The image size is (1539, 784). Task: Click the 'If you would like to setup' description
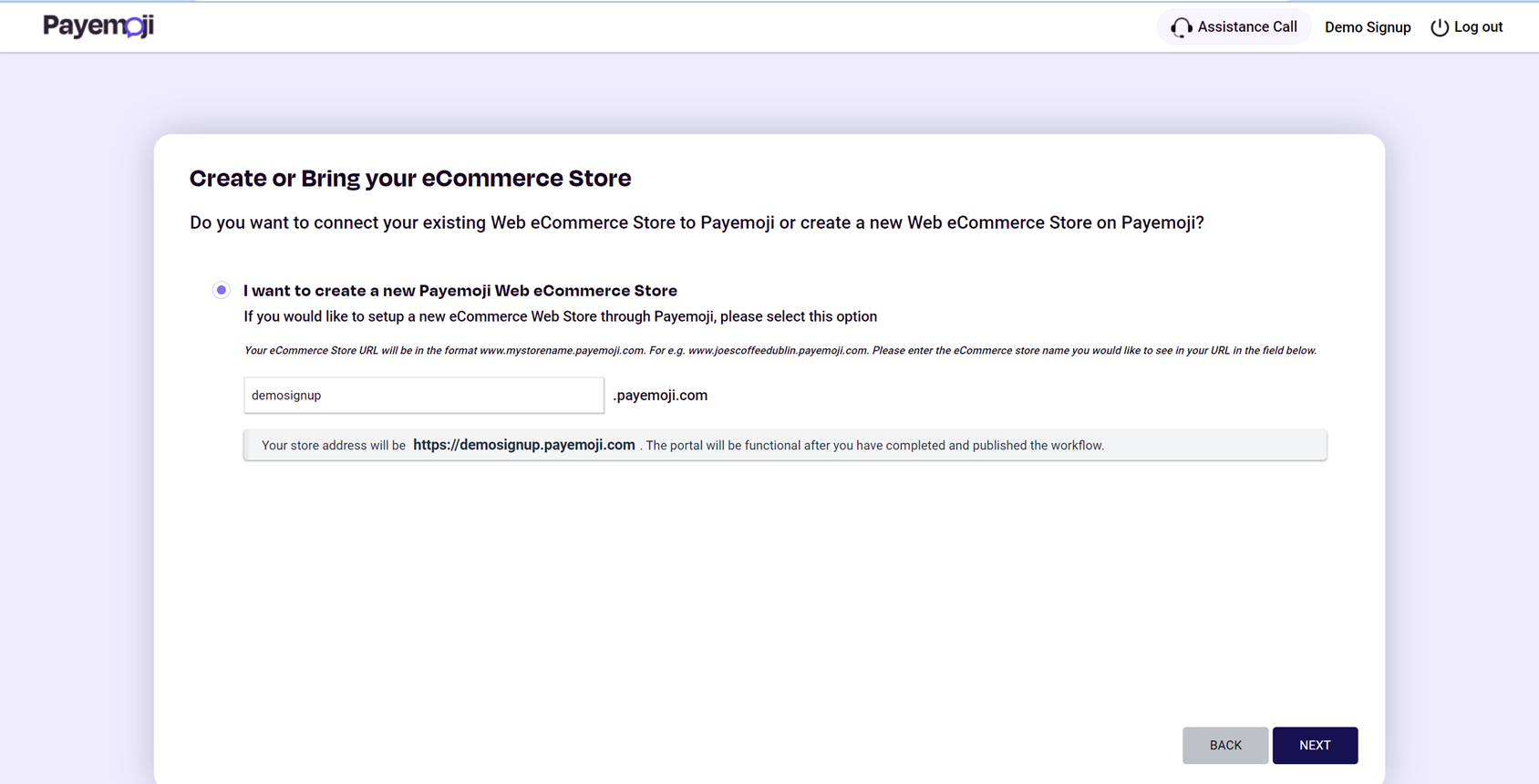coord(561,316)
